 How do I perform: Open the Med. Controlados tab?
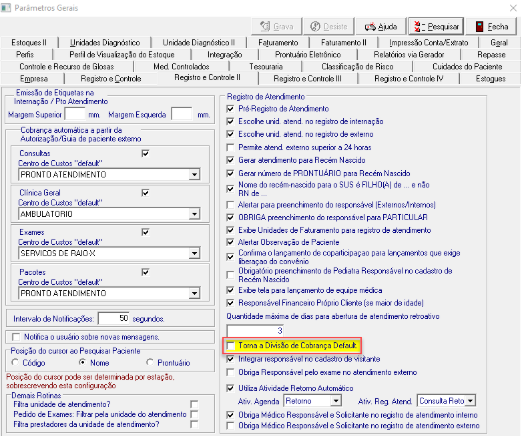pos(181,67)
